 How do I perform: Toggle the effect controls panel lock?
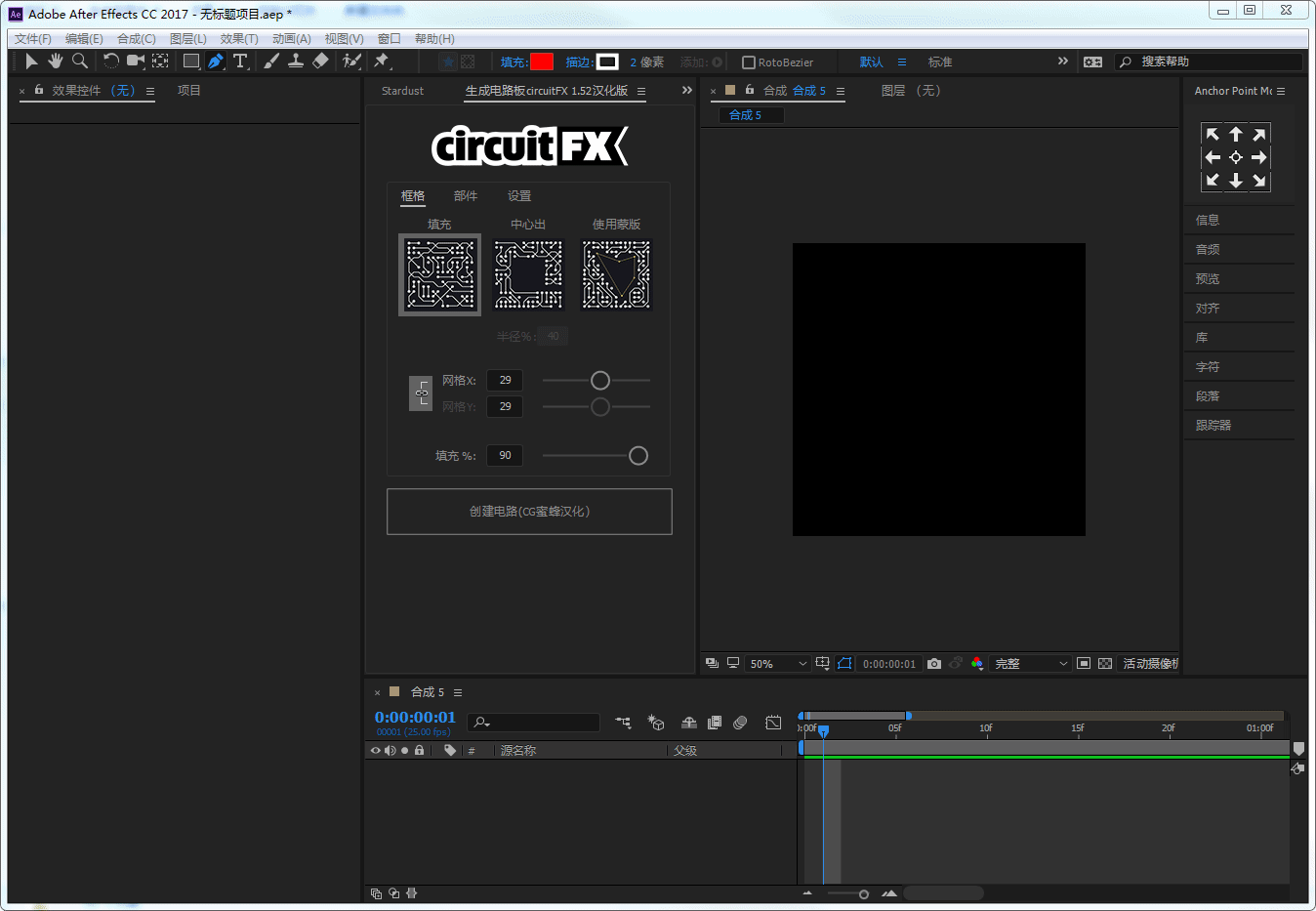[39, 90]
